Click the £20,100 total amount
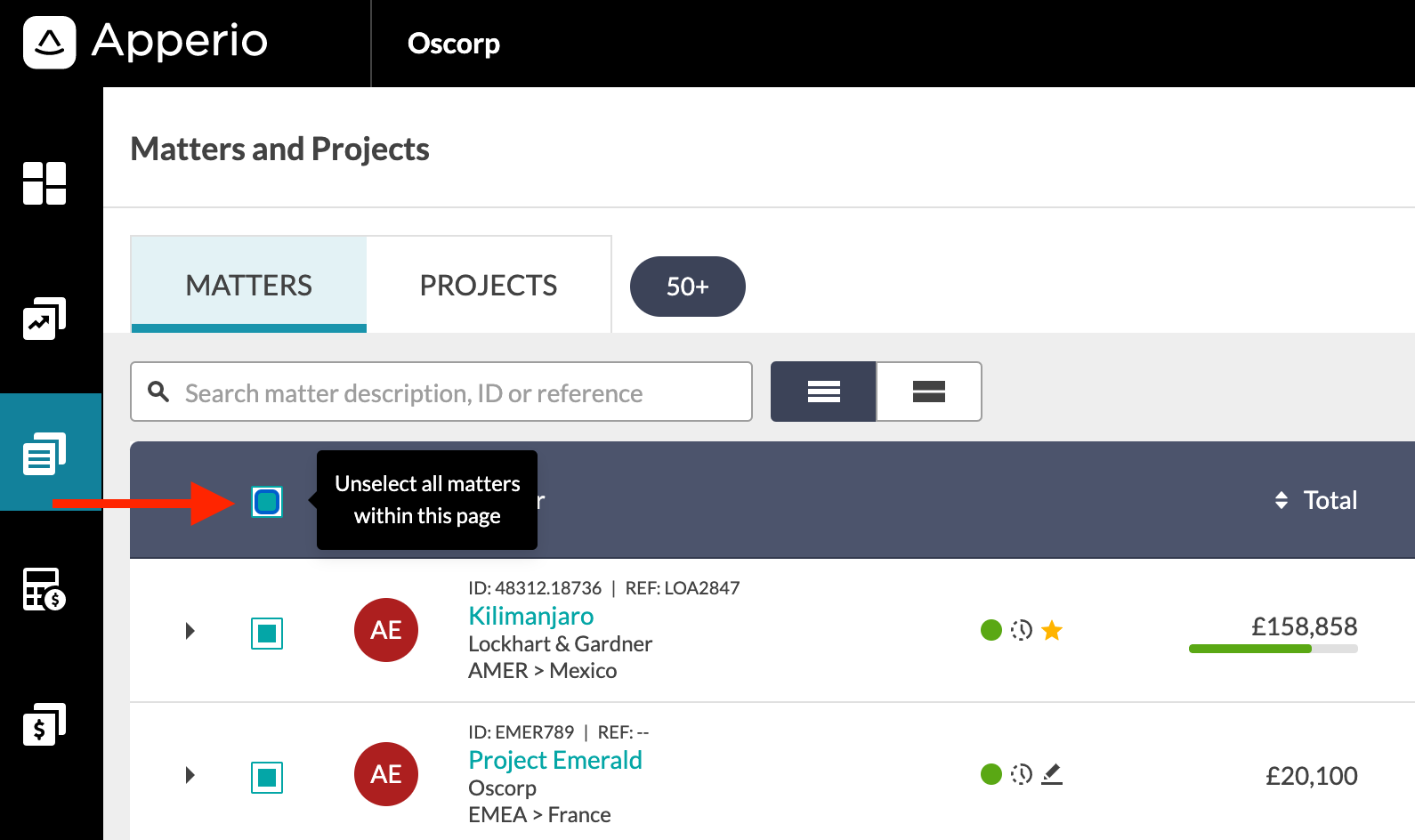This screenshot has height=840, width=1415. (x=1312, y=776)
